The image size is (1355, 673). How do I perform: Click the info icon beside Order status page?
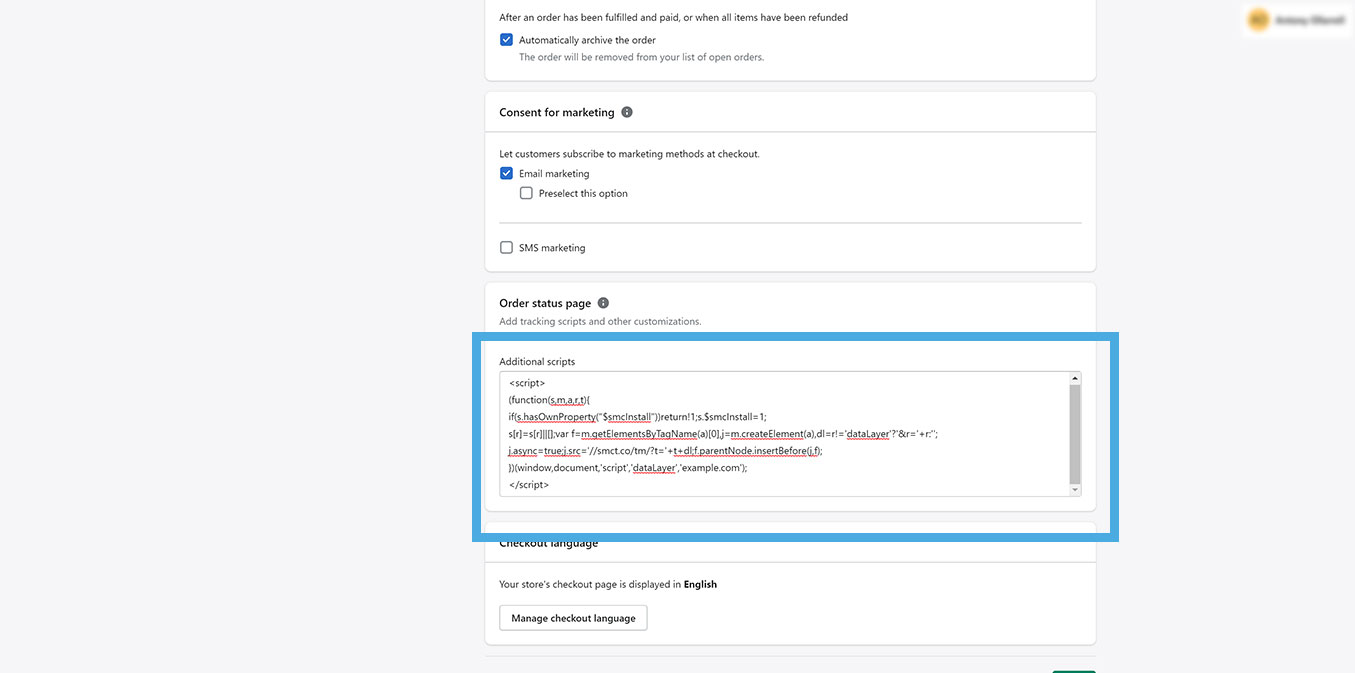tap(603, 303)
